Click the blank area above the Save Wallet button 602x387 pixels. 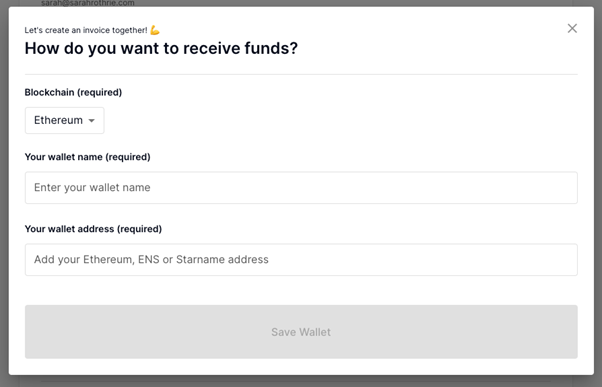point(301,290)
